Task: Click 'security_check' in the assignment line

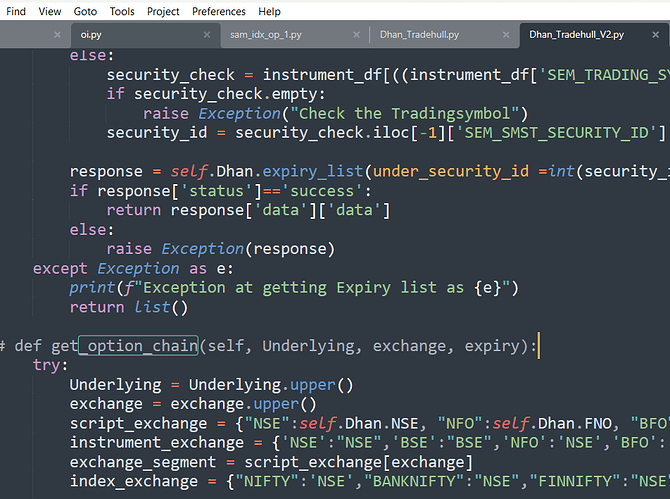Action: pyautogui.click(x=170, y=75)
